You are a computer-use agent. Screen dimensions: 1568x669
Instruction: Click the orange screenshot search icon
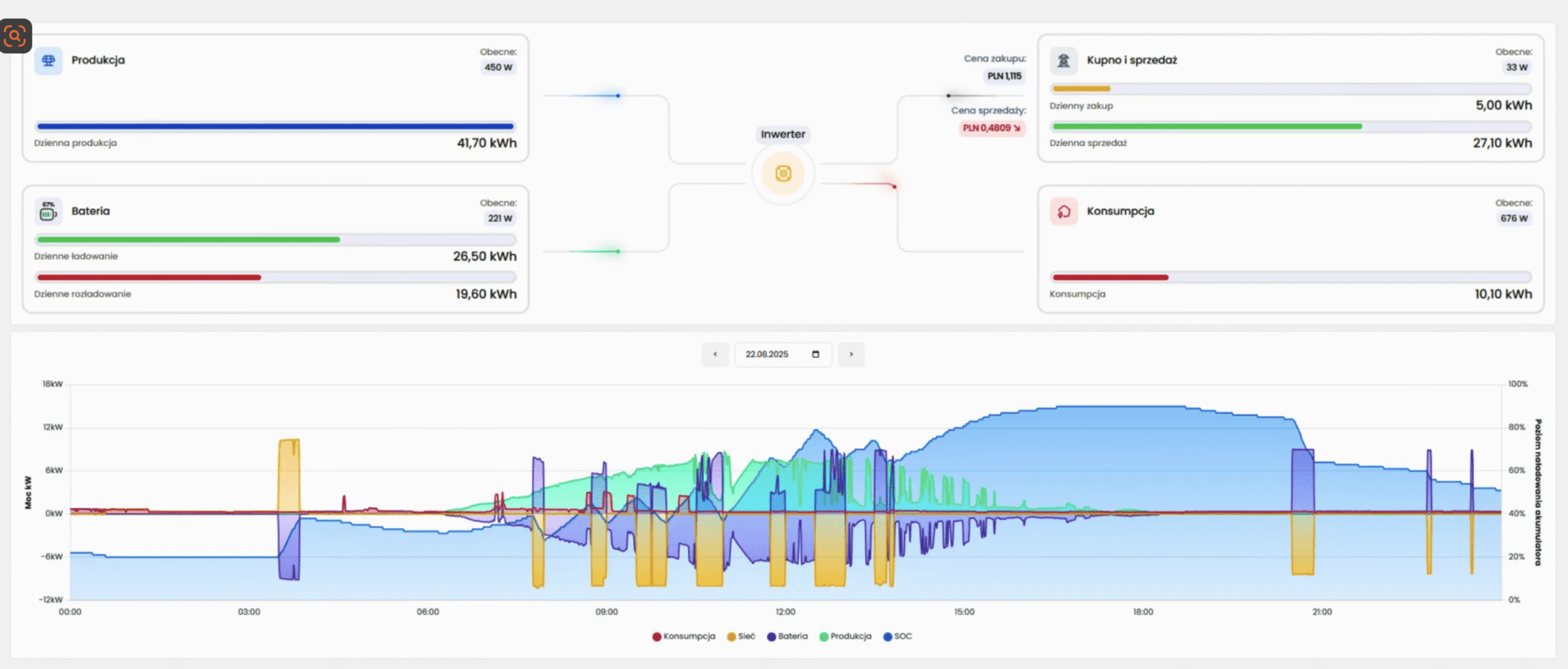(15, 36)
